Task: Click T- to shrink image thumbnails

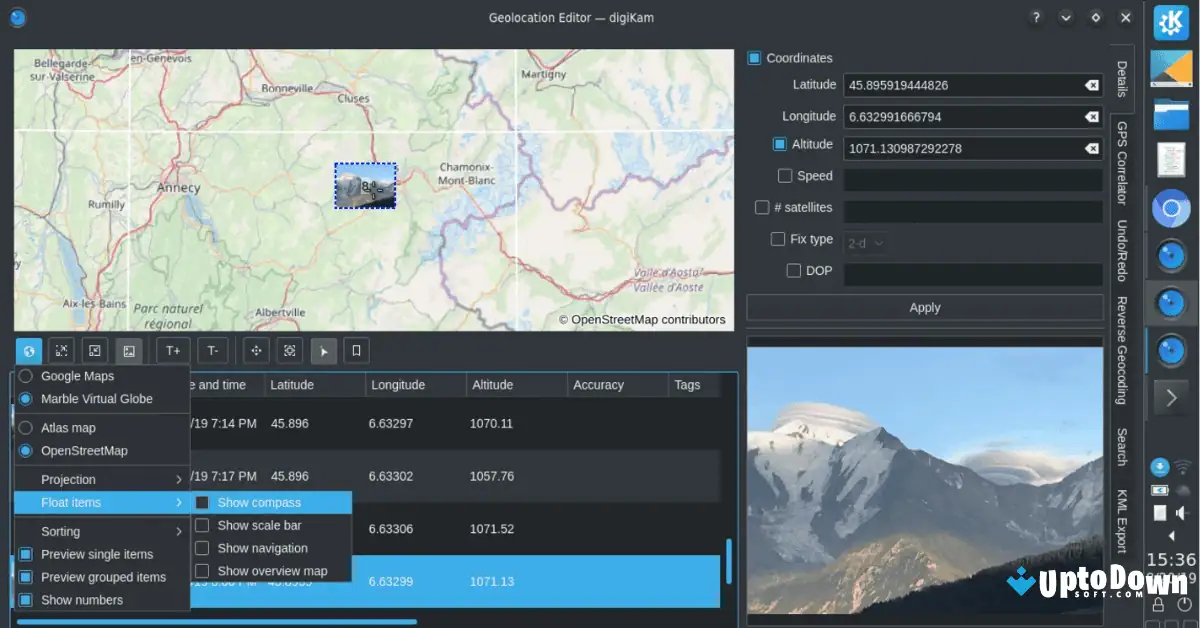Action: pos(212,350)
